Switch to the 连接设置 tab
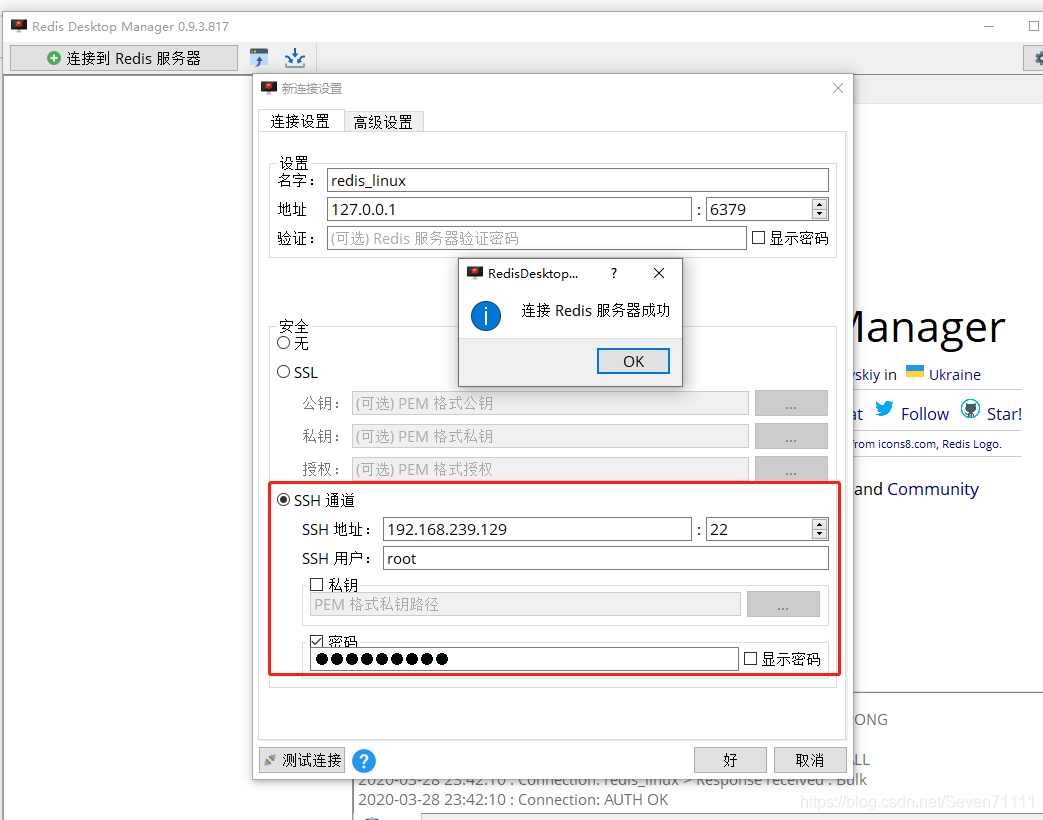Image resolution: width=1043 pixels, height=820 pixels. click(x=300, y=121)
